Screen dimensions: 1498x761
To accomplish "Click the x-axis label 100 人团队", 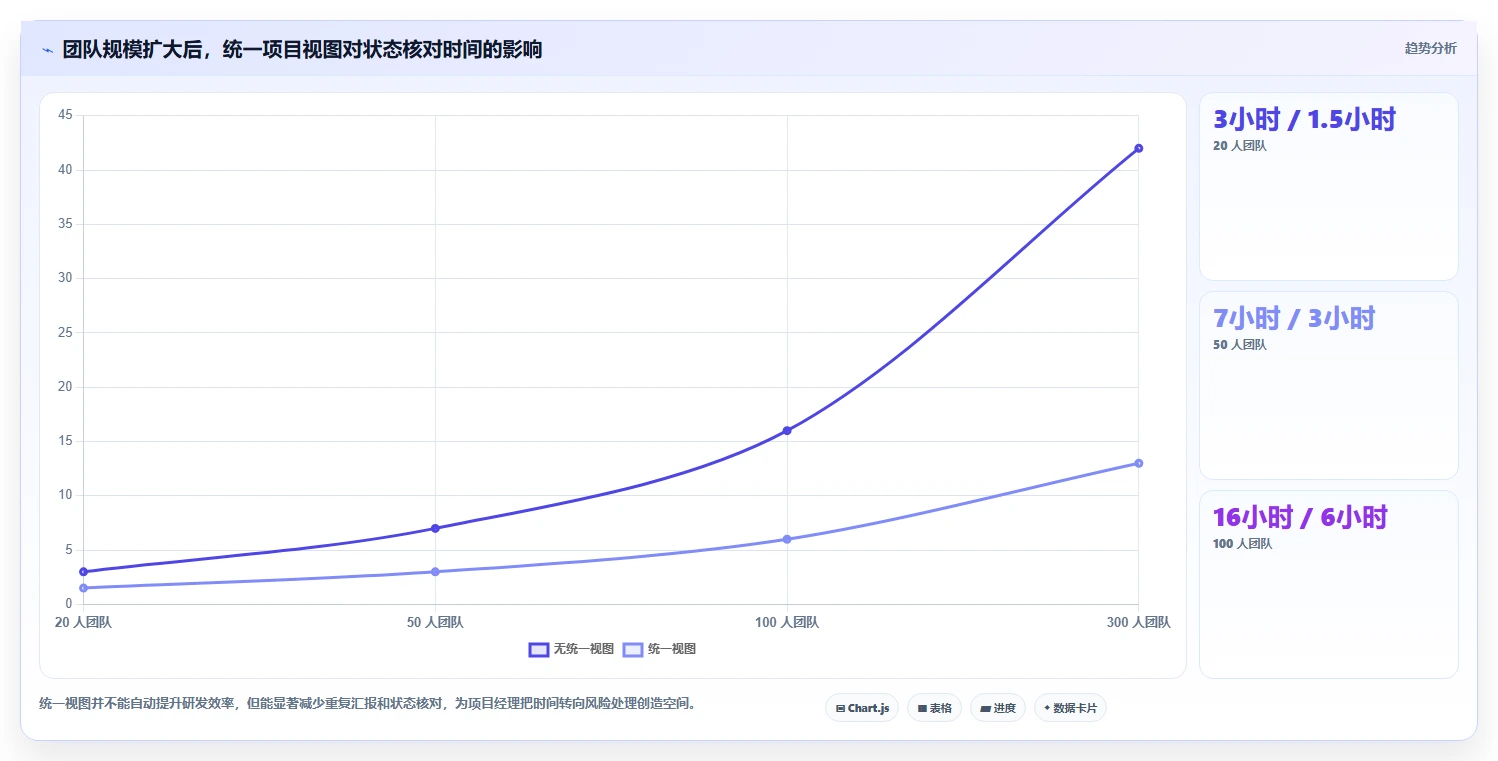I will click(x=787, y=623).
